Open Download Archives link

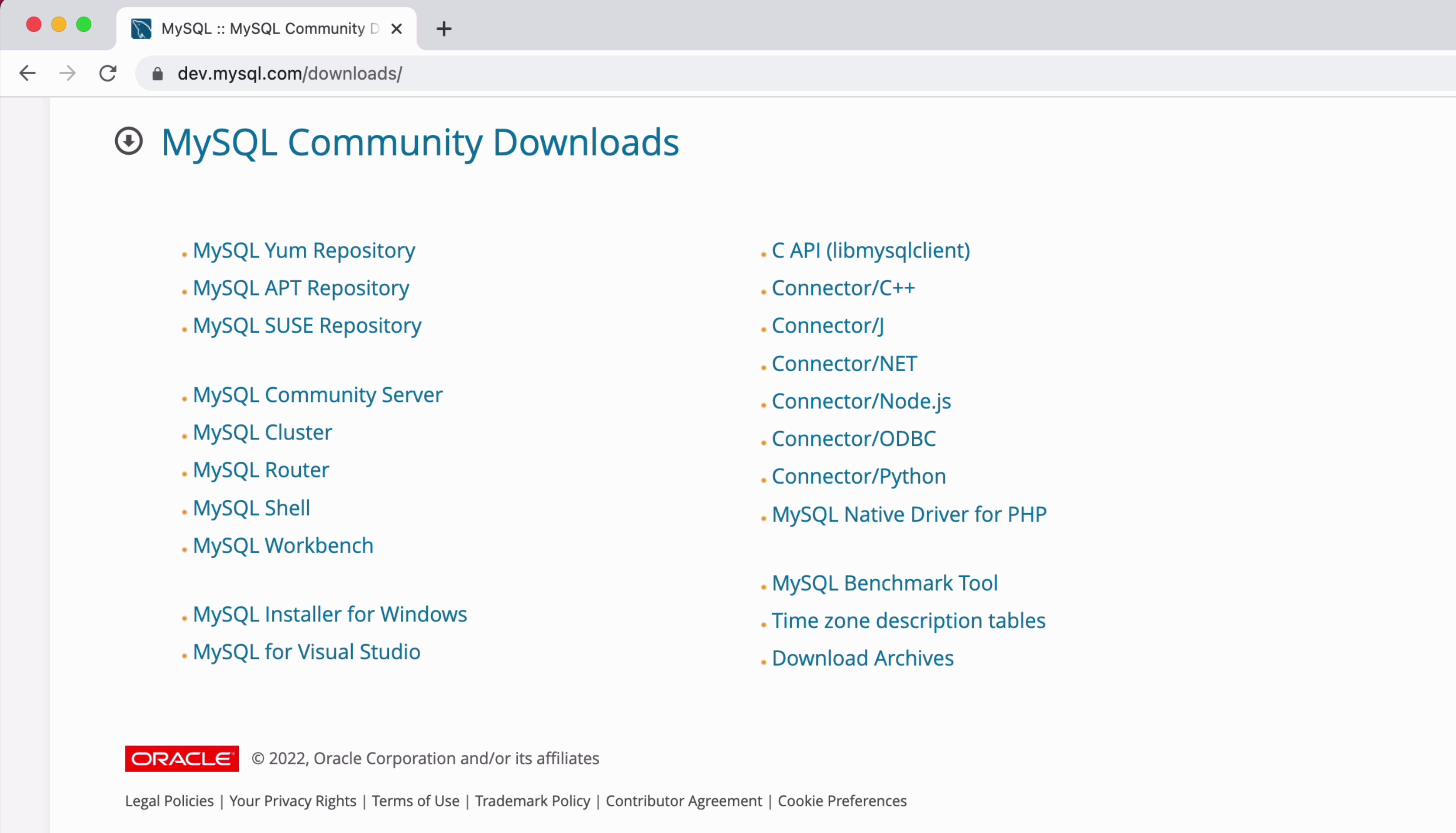coord(862,658)
